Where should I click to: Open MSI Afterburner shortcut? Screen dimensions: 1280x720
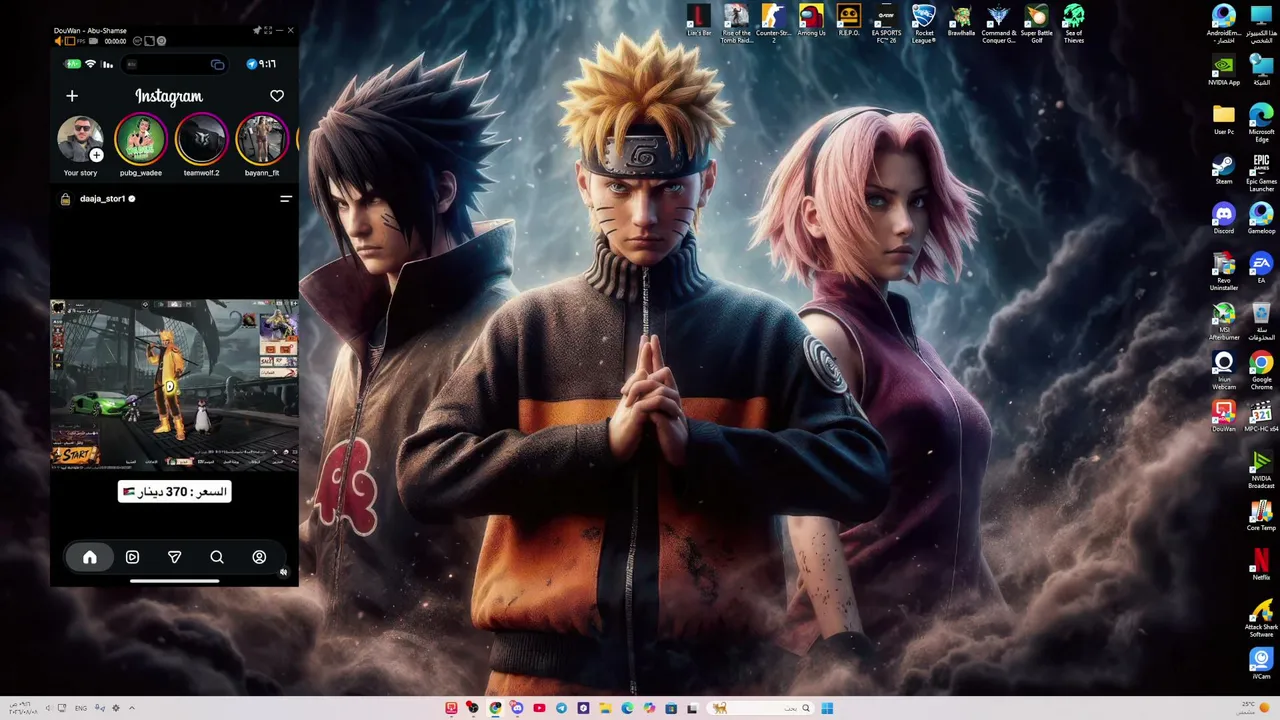(1224, 321)
